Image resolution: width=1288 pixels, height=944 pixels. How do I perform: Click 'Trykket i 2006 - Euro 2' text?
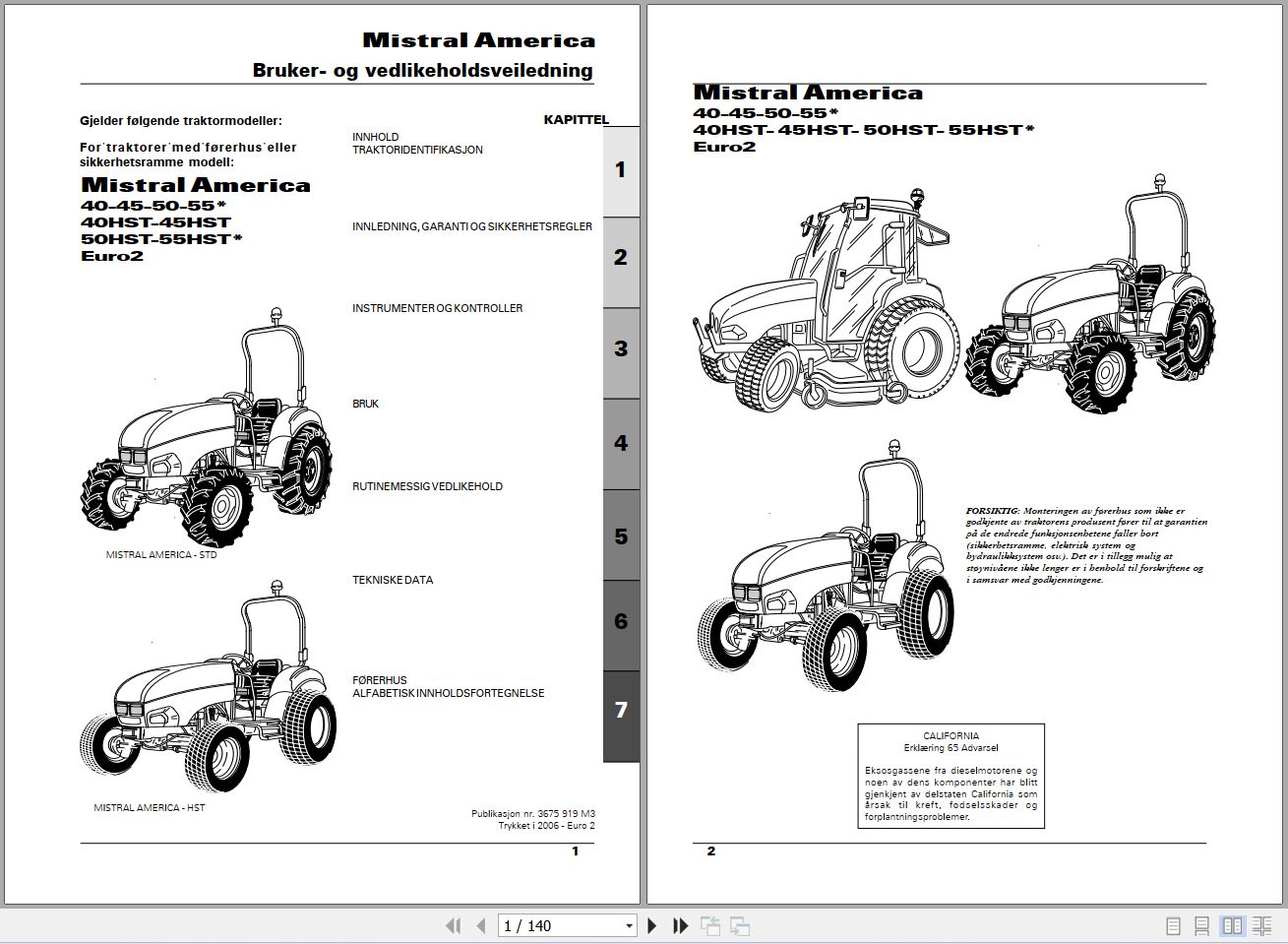(546, 826)
